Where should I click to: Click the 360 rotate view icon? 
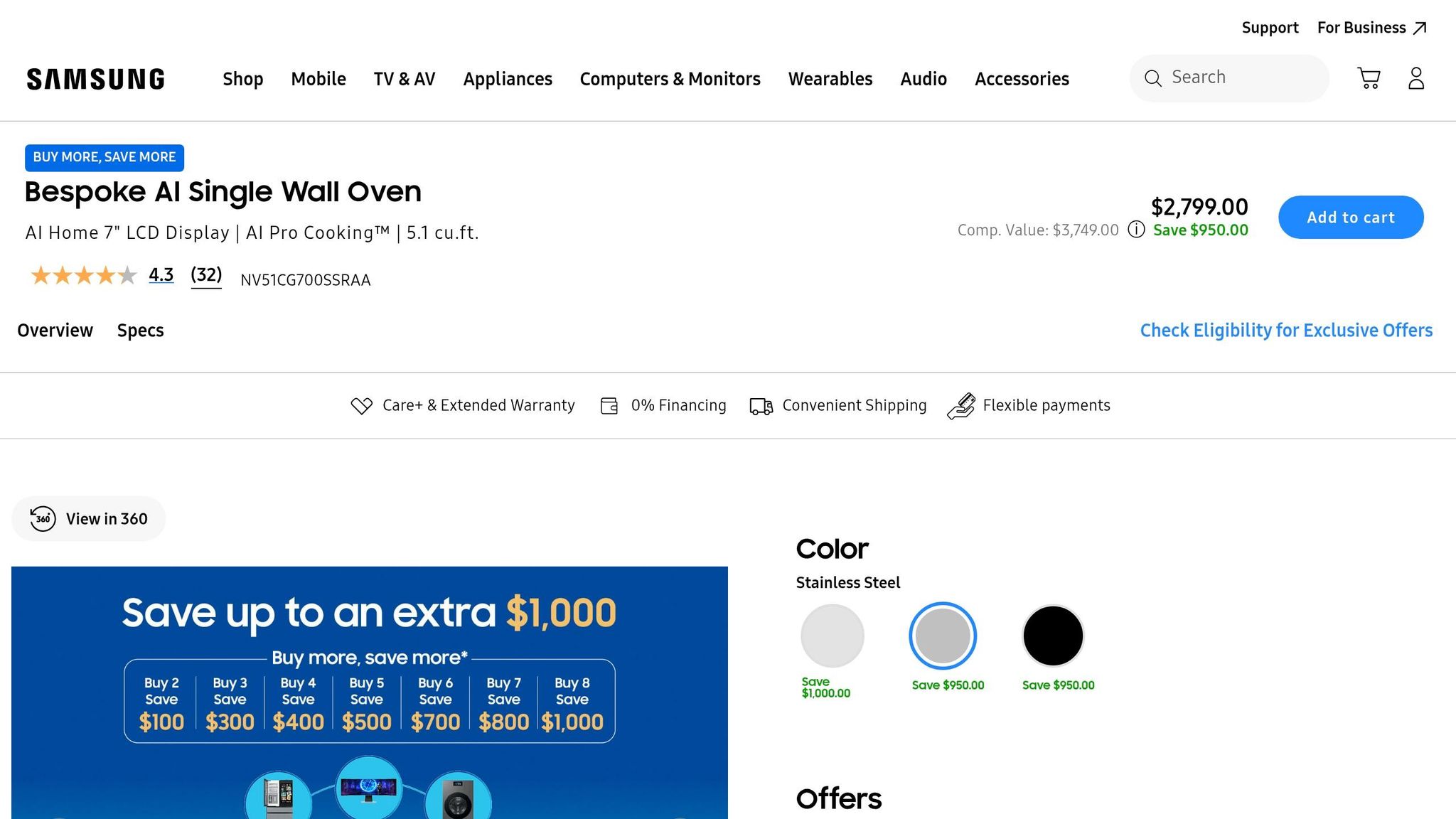click(x=43, y=519)
